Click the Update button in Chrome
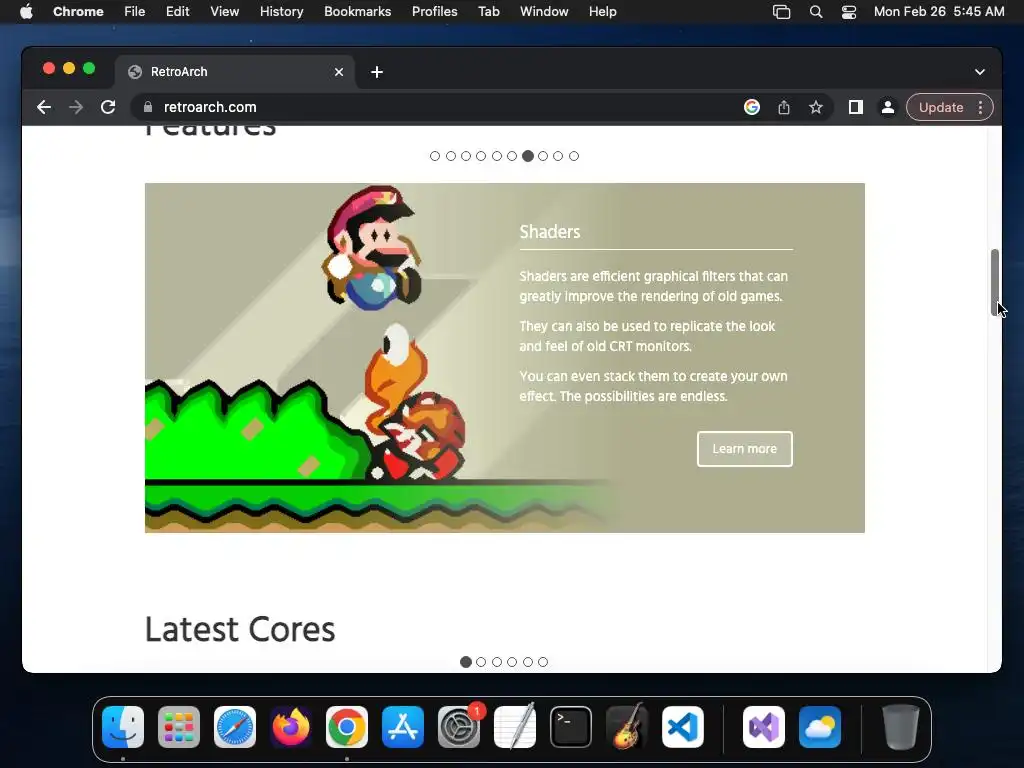 pyautogui.click(x=940, y=107)
